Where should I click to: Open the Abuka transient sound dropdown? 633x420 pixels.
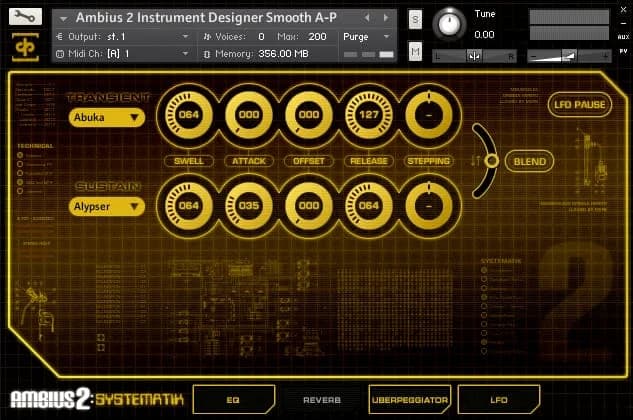[107, 117]
